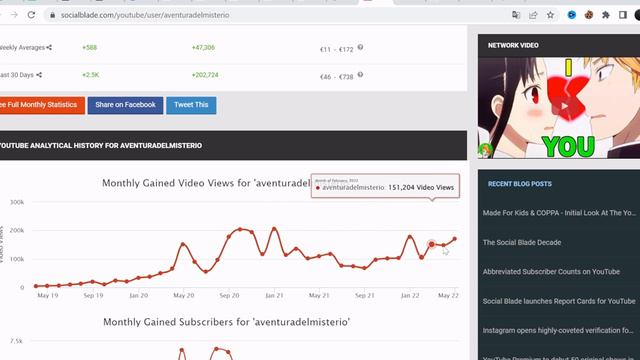Click share icon beside Last 30 Days
The image size is (640, 360).
click(39, 75)
